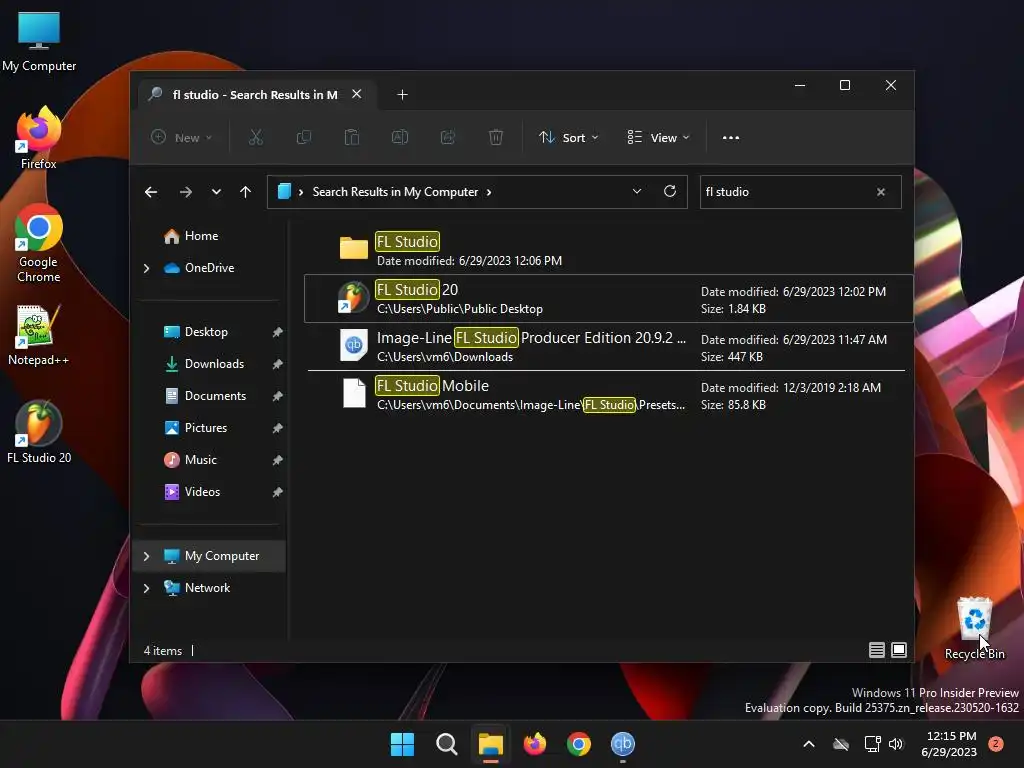Click the Paste clipboard icon in toolbar
This screenshot has height=768, width=1024.
click(352, 137)
